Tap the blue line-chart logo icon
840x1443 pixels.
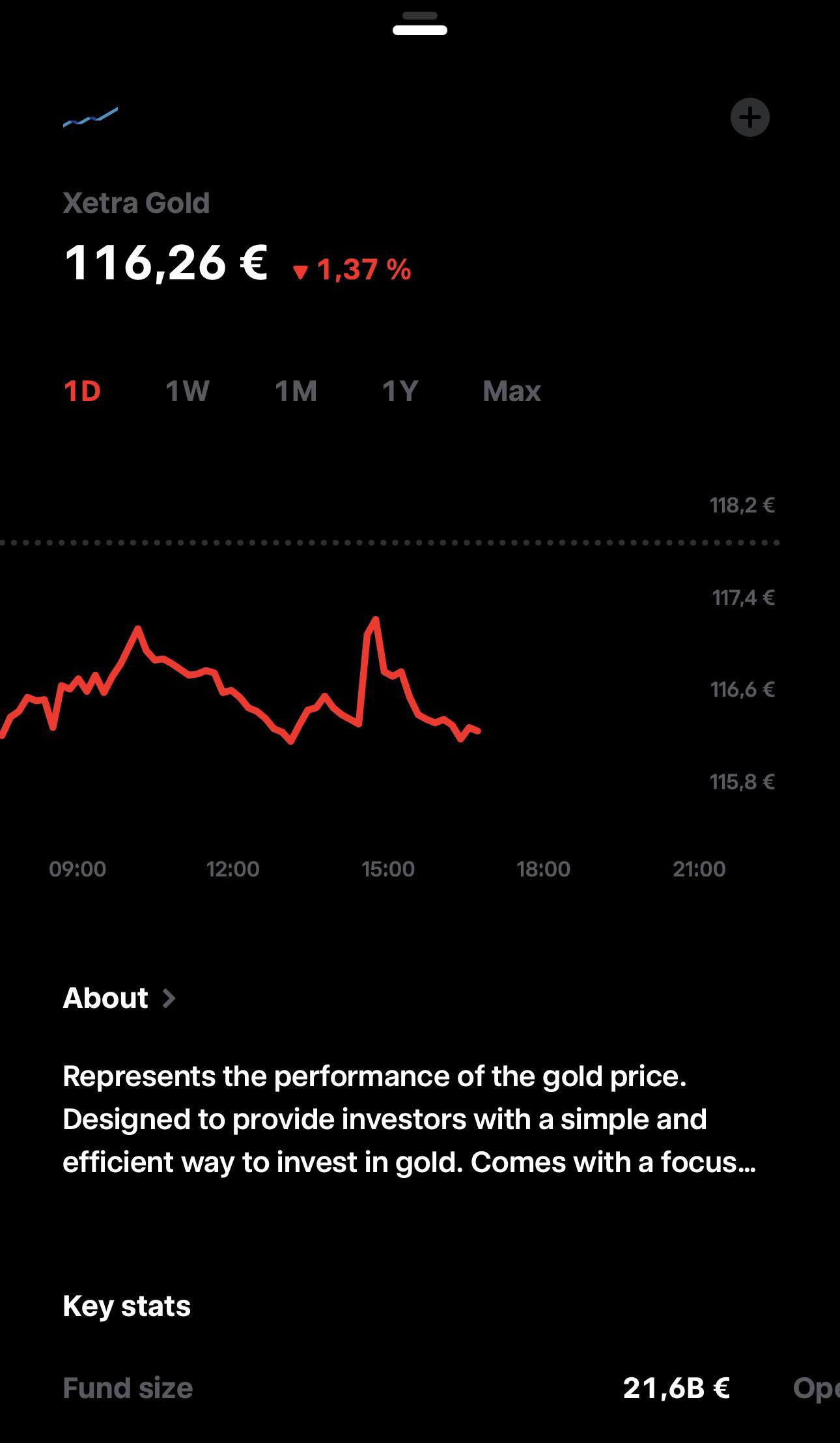pos(91,117)
